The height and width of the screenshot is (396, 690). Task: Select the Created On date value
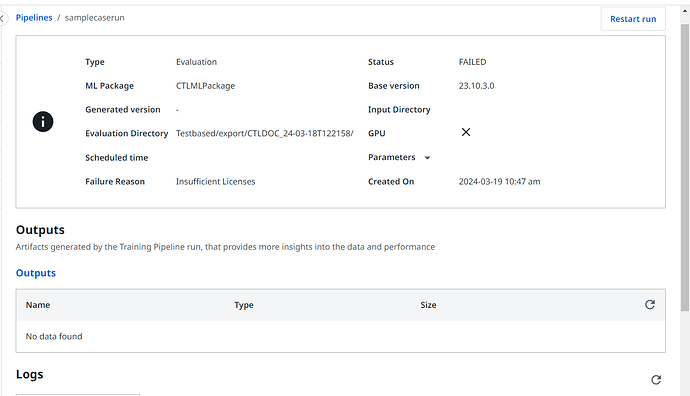point(499,182)
